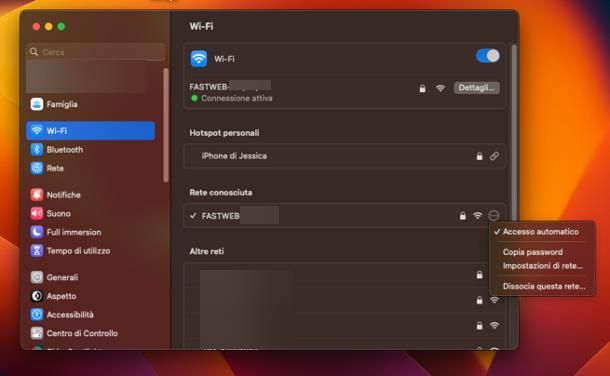Image resolution: width=610 pixels, height=376 pixels.
Task: Click the connected FASTWEB network name
Action: pos(230,86)
